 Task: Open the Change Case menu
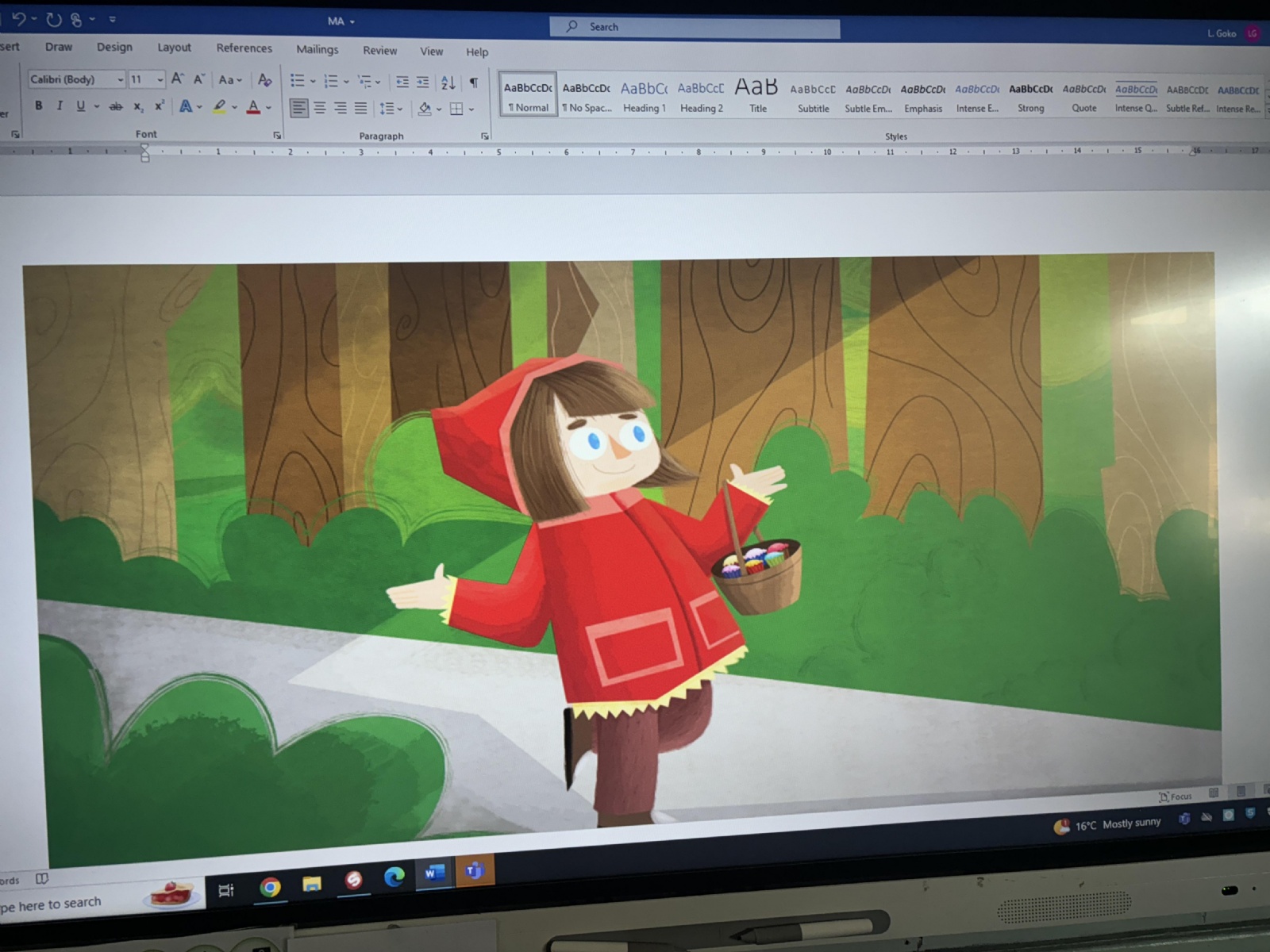229,79
